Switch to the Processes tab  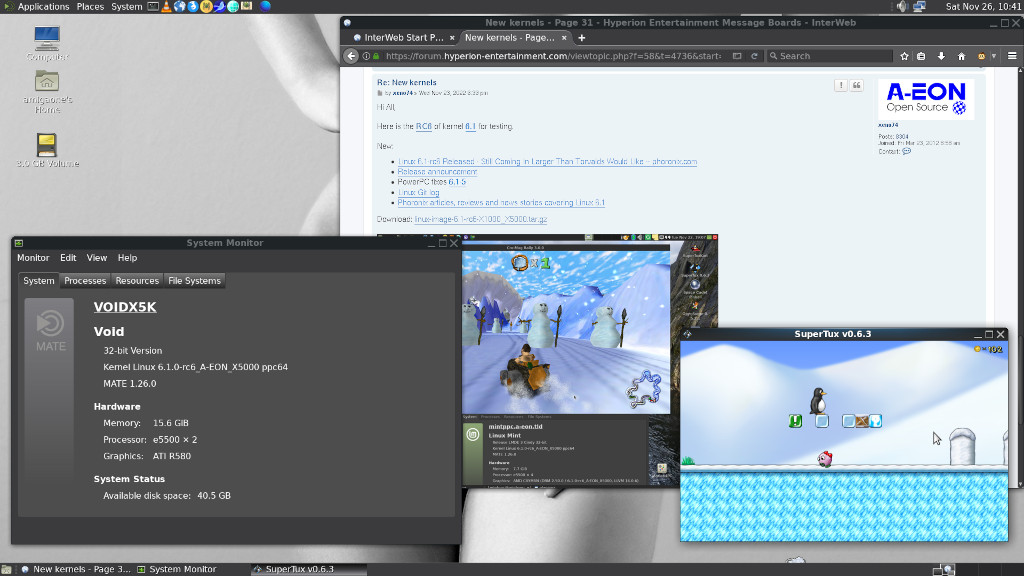click(x=85, y=281)
